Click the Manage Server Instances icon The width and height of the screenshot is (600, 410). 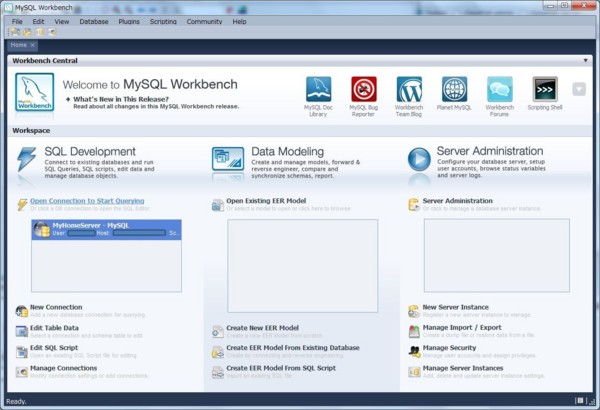(x=414, y=371)
